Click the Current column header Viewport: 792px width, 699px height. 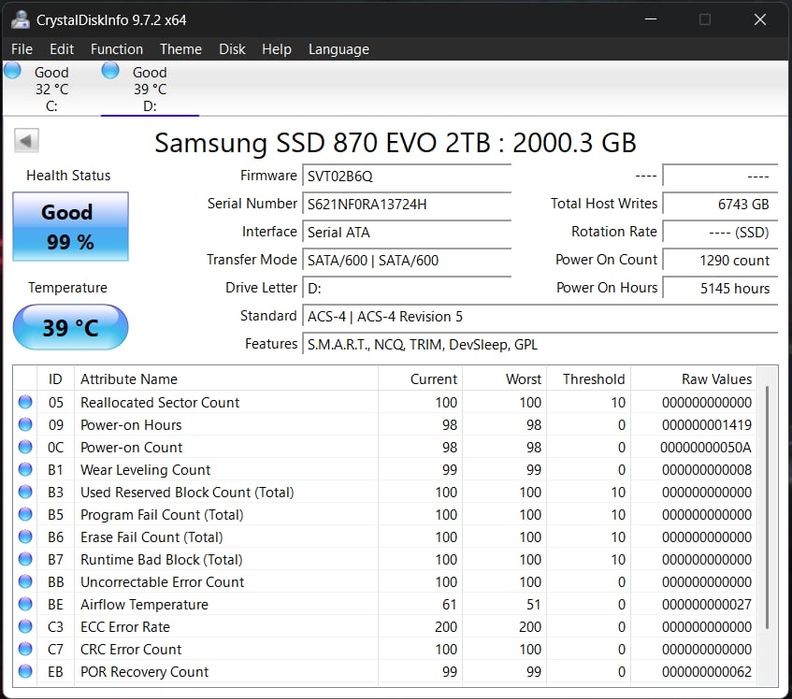click(x=420, y=379)
